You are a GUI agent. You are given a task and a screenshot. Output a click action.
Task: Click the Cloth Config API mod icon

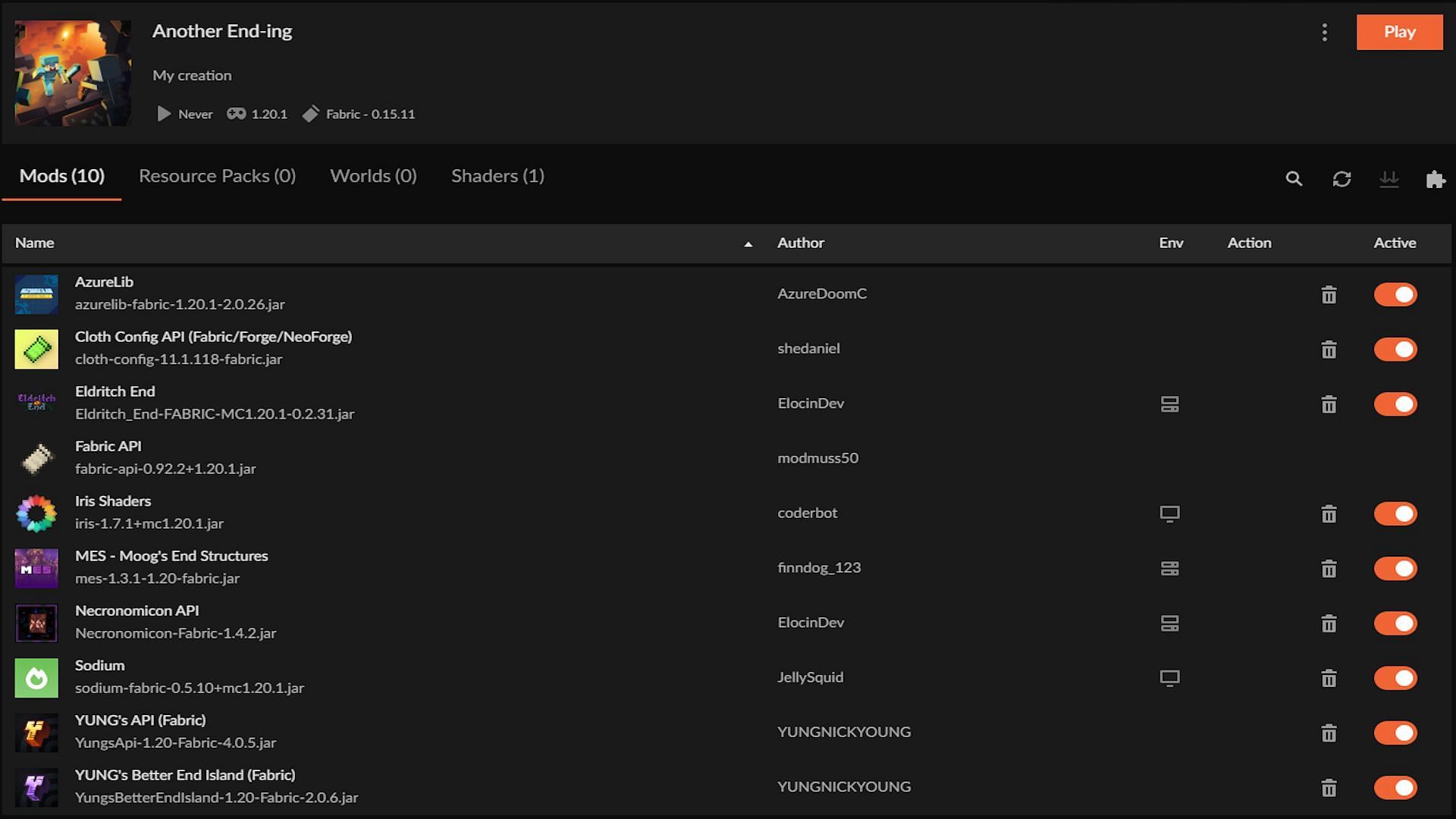point(36,349)
